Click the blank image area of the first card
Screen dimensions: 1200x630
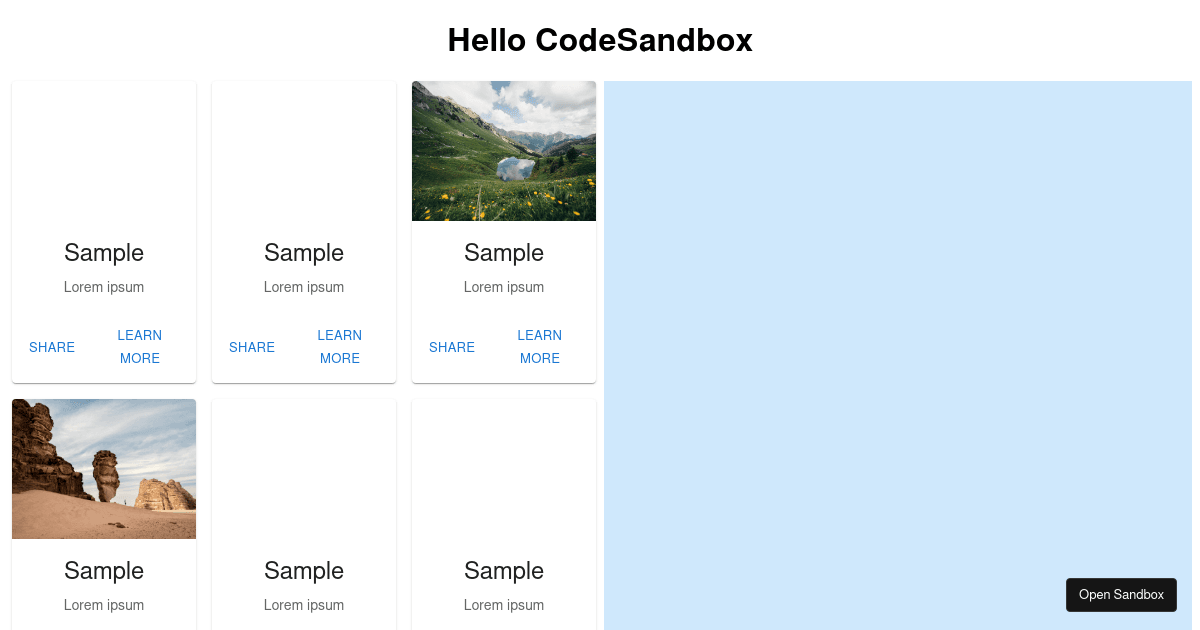tap(104, 150)
